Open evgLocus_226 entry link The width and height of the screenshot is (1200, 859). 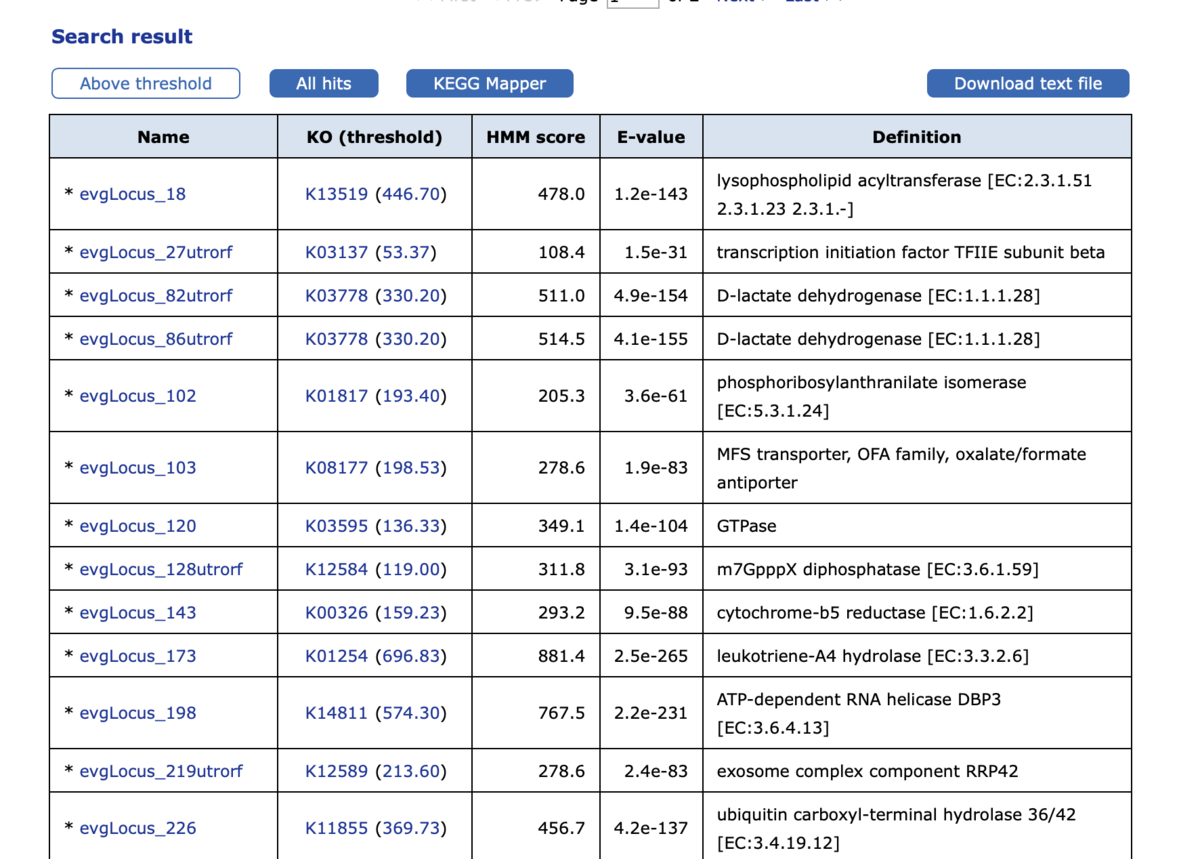click(137, 828)
